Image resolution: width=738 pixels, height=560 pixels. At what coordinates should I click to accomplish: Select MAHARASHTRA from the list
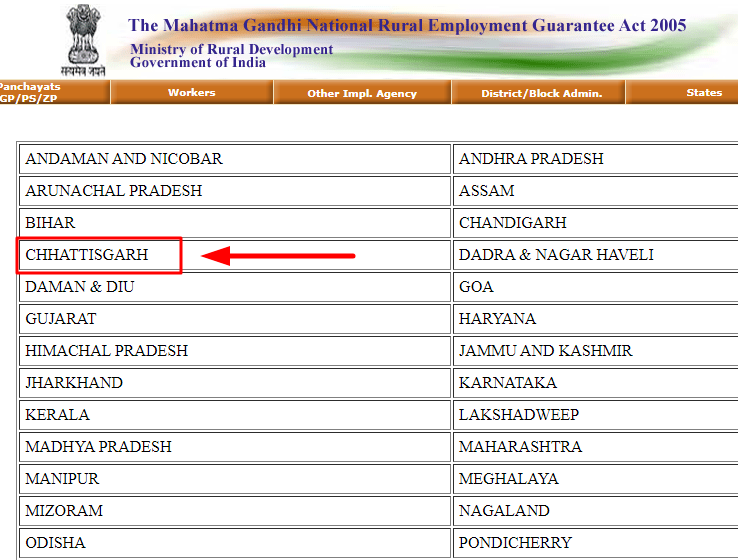(x=520, y=447)
